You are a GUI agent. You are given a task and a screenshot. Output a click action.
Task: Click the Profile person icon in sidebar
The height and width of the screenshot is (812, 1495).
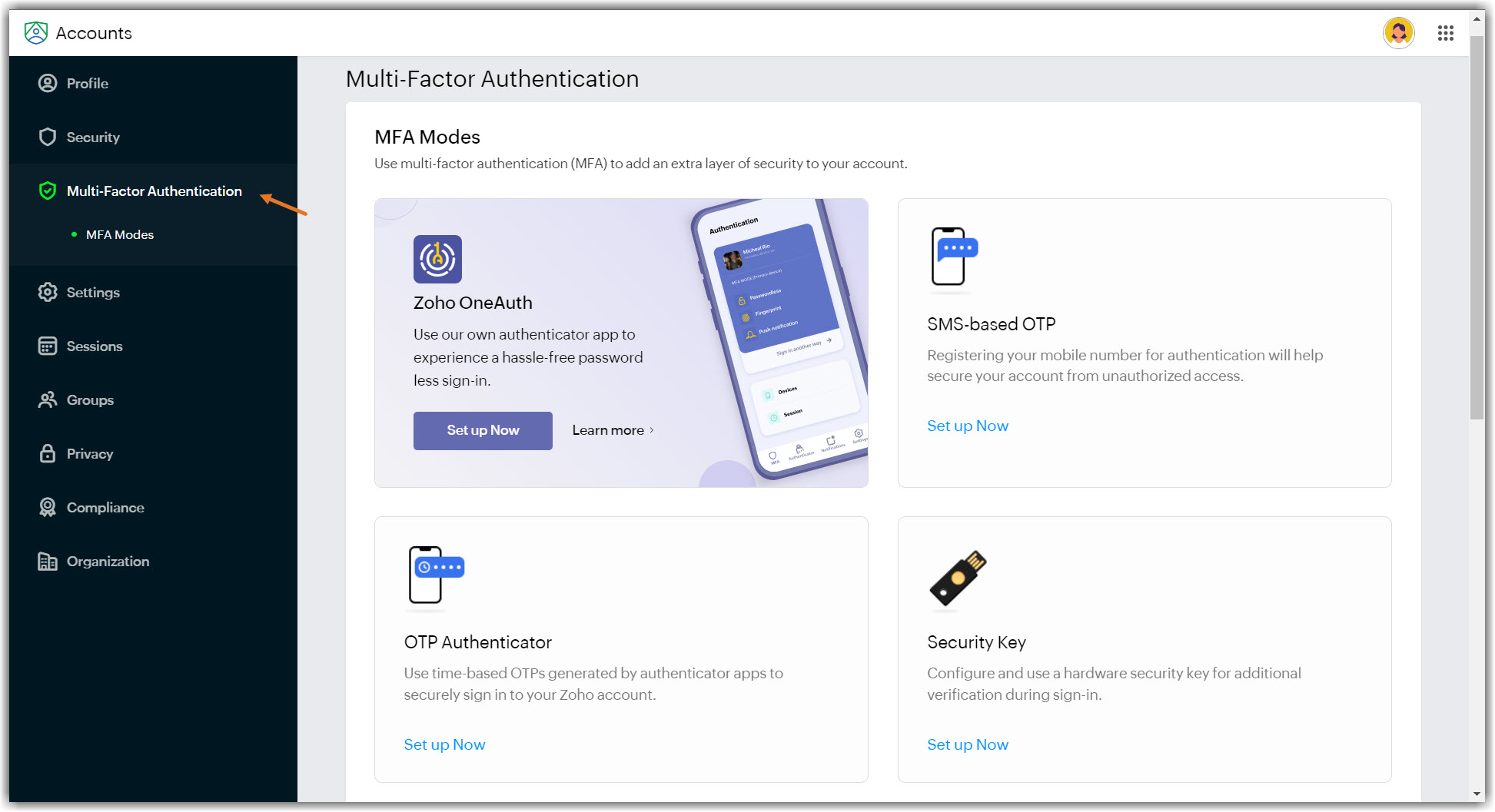tap(48, 83)
